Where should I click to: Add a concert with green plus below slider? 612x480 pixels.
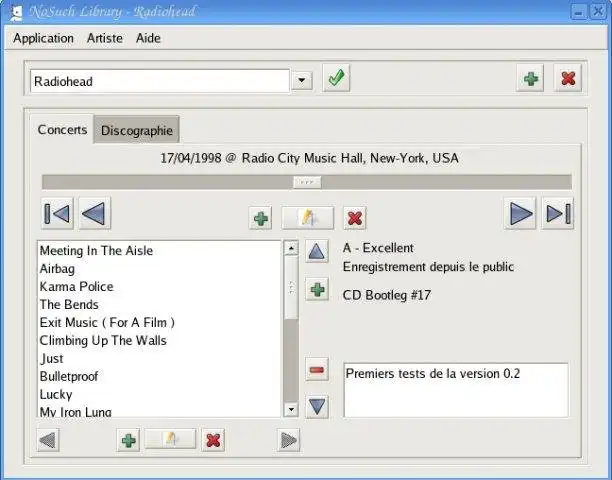coord(260,218)
